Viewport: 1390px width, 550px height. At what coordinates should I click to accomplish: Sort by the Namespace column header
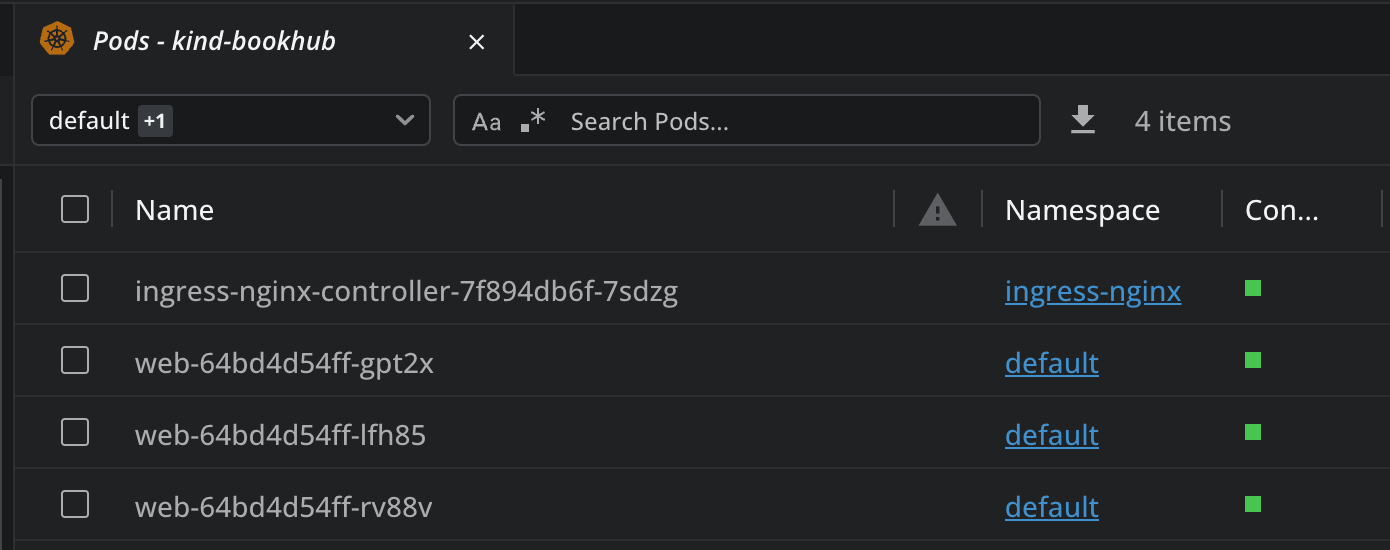tap(1082, 210)
